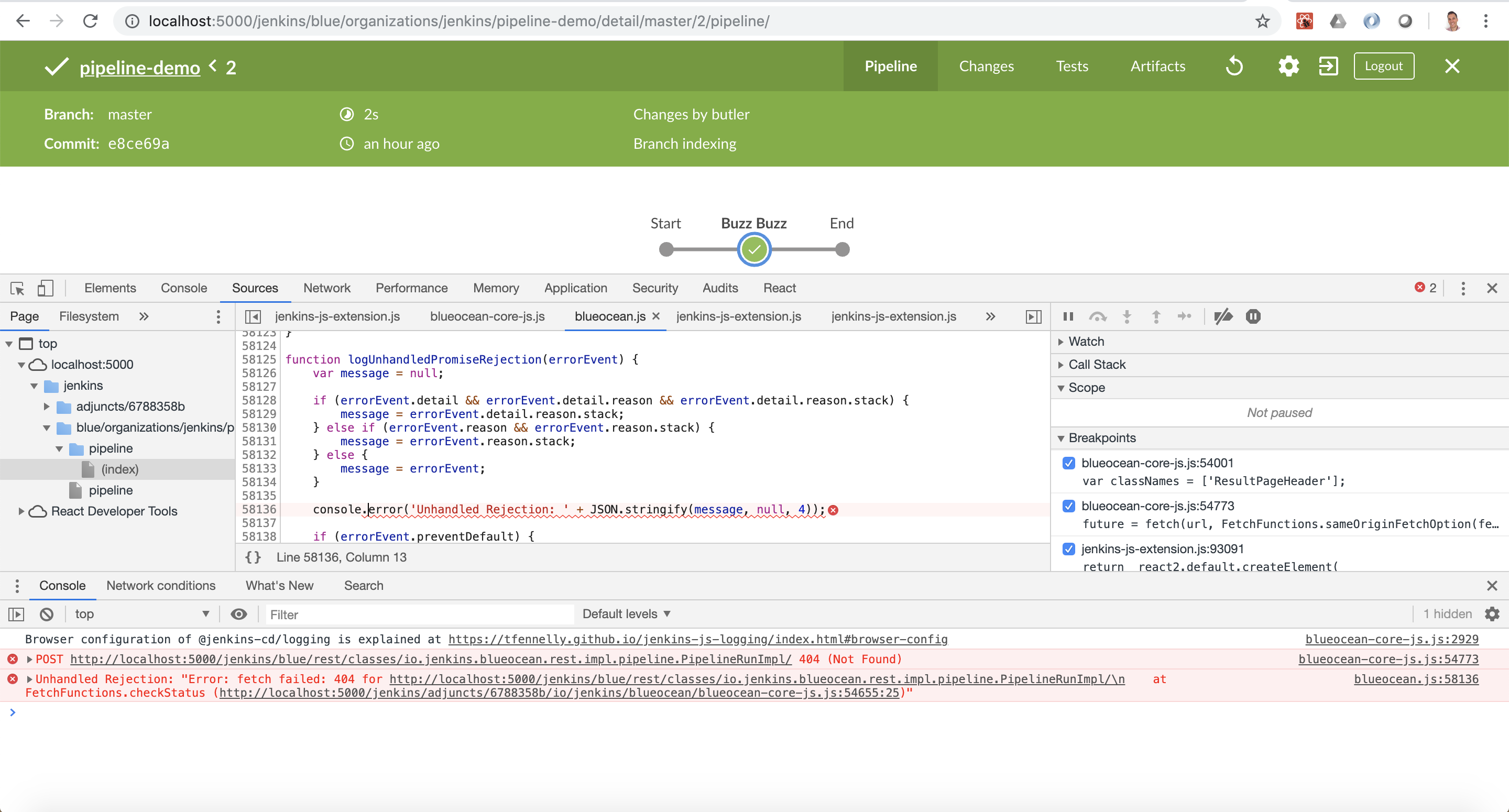Screen dimensions: 1509x812
Task: Toggle the device toolbar icon
Action: (45, 288)
